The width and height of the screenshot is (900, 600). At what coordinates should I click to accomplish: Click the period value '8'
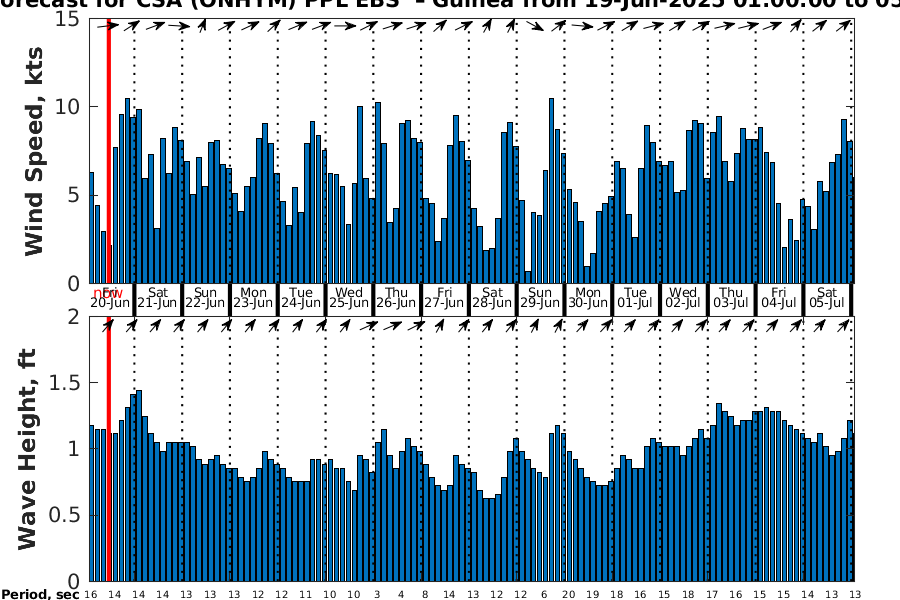coord(425,594)
